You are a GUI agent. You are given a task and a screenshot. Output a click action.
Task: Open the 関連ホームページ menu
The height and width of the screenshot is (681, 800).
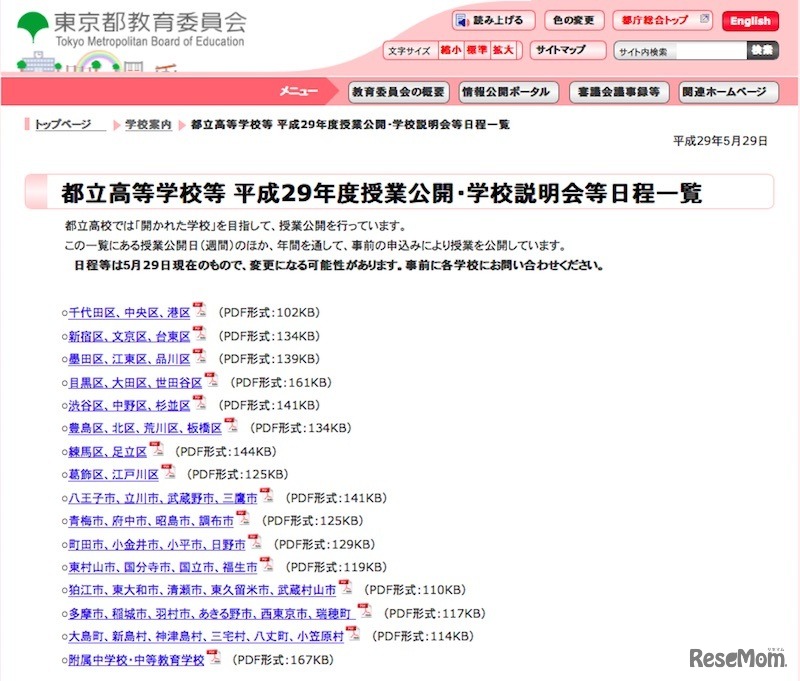728,92
